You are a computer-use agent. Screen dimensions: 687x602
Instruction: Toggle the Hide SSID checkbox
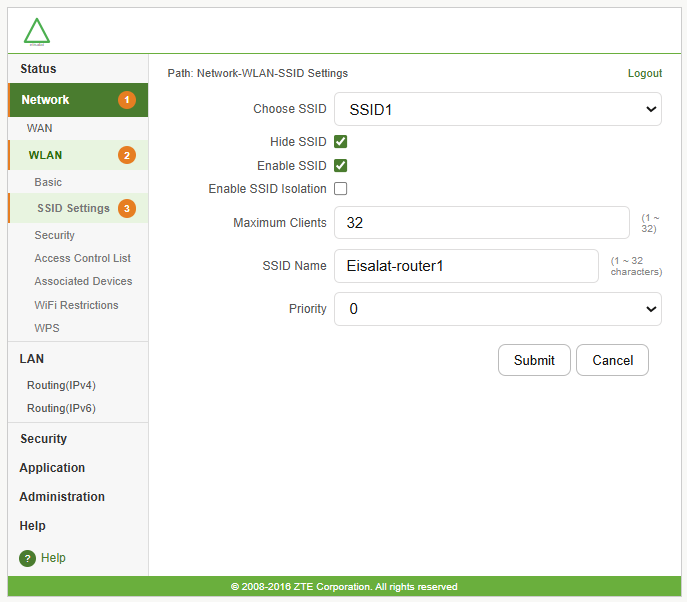coord(340,142)
